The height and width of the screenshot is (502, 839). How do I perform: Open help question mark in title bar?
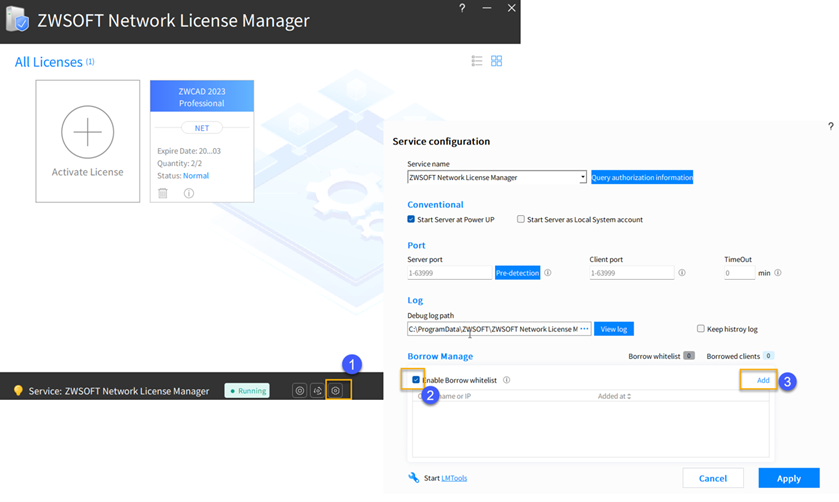click(x=462, y=8)
